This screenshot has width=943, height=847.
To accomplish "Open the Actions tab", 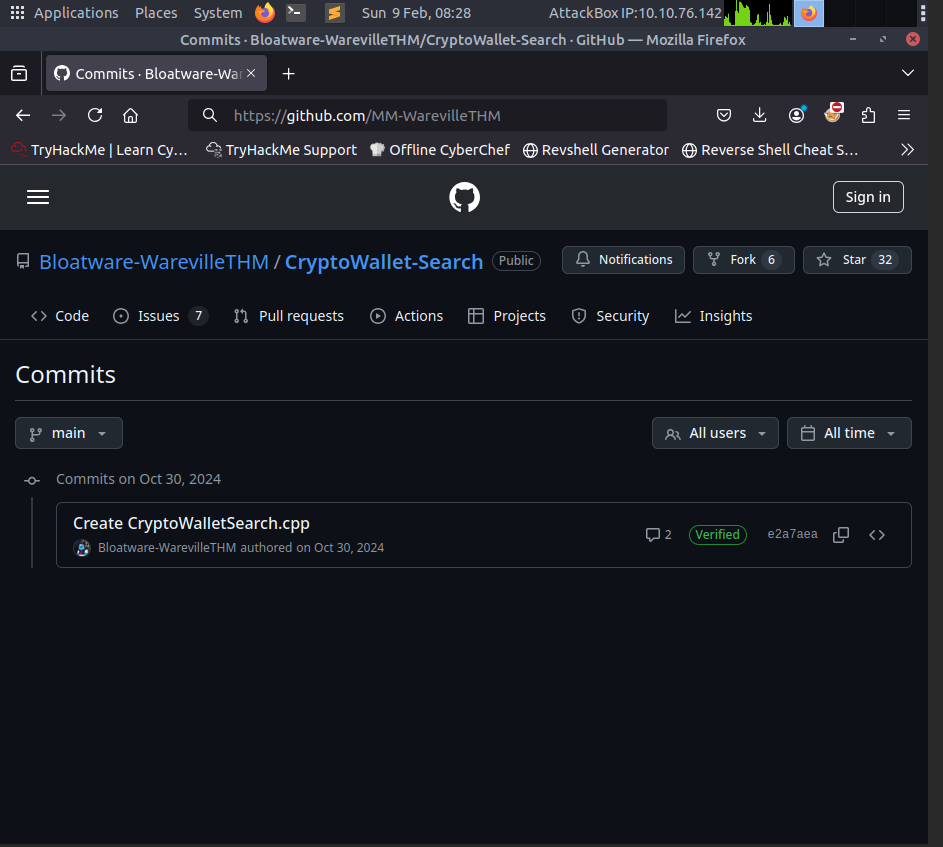I will click(x=407, y=316).
